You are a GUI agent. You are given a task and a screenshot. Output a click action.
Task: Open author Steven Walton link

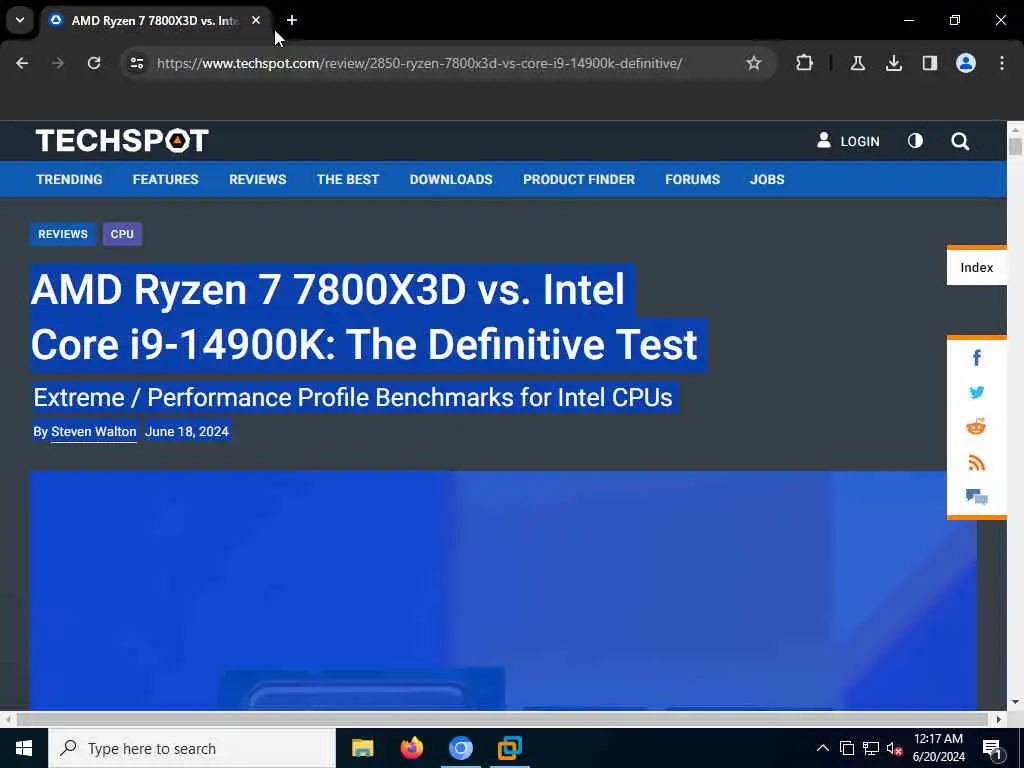click(93, 432)
